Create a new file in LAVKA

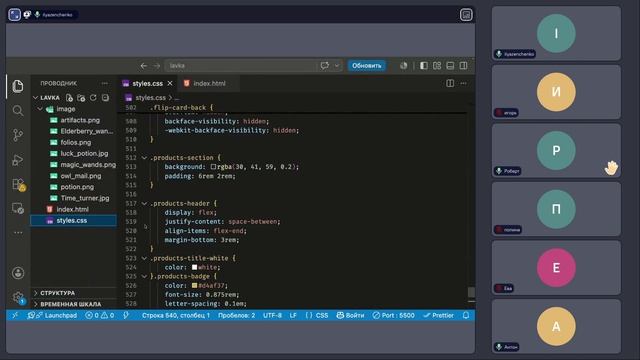point(69,98)
